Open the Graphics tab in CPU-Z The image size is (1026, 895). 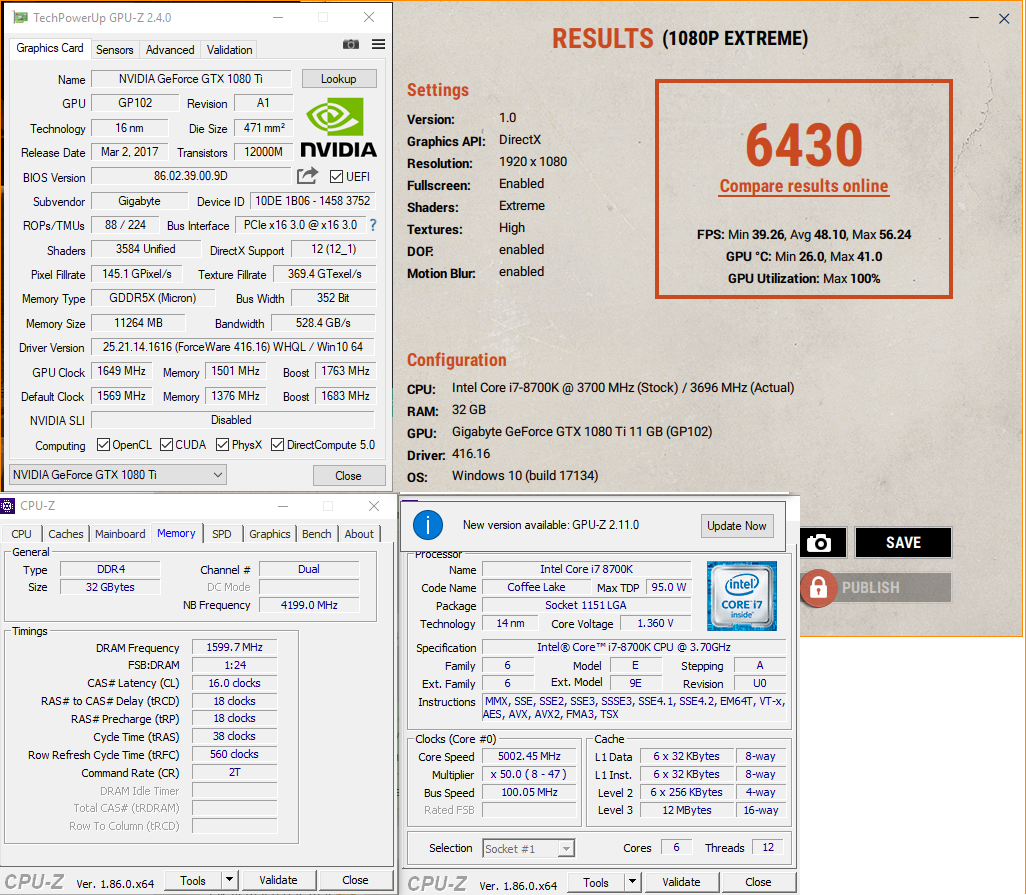270,534
